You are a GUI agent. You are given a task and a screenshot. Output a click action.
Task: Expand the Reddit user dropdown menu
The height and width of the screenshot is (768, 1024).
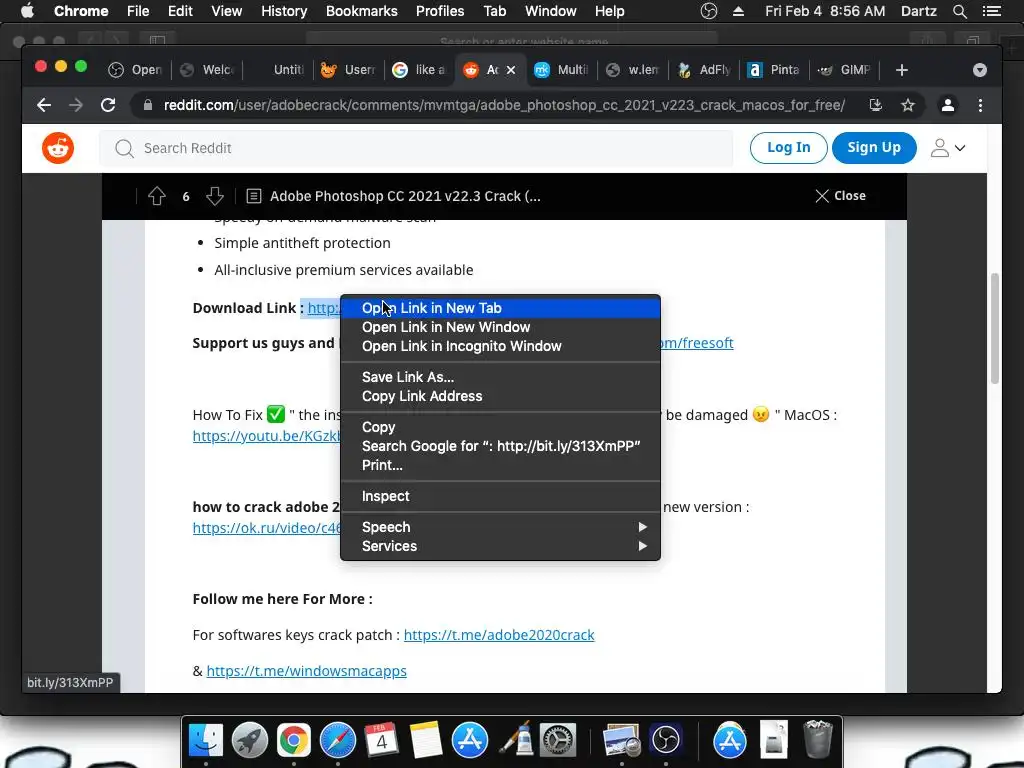[948, 148]
